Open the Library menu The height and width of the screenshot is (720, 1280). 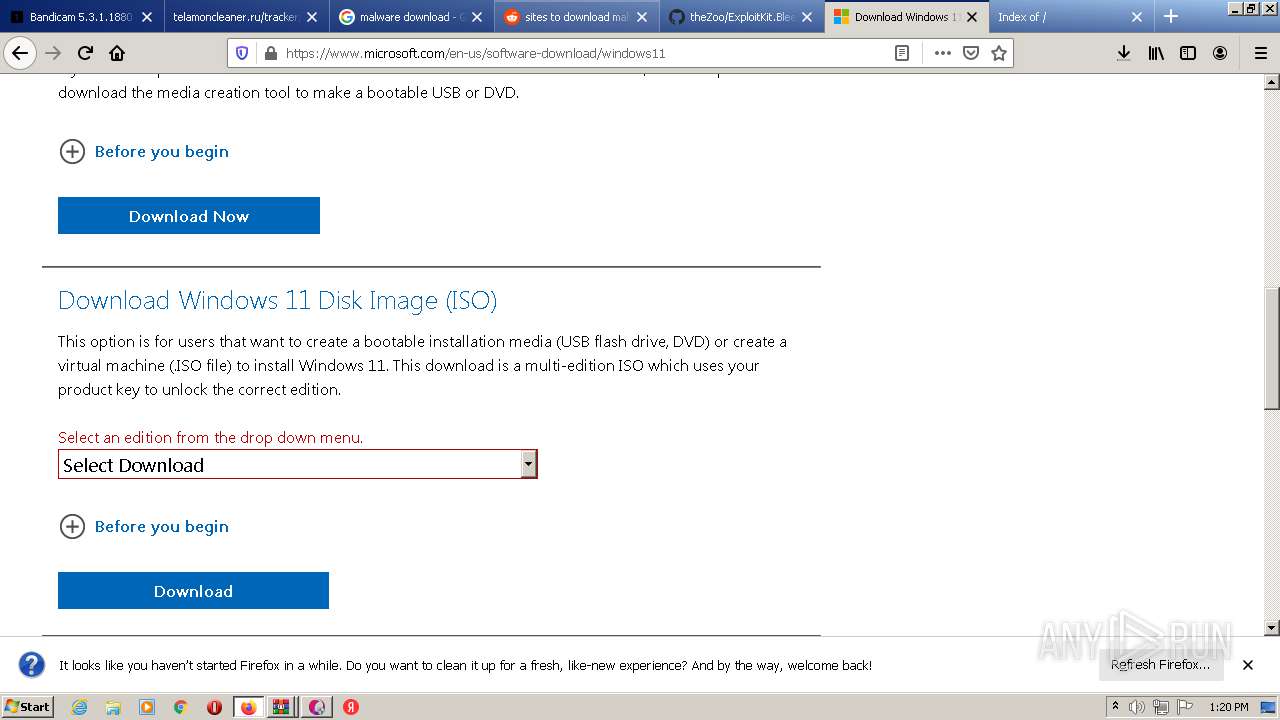pos(1156,53)
